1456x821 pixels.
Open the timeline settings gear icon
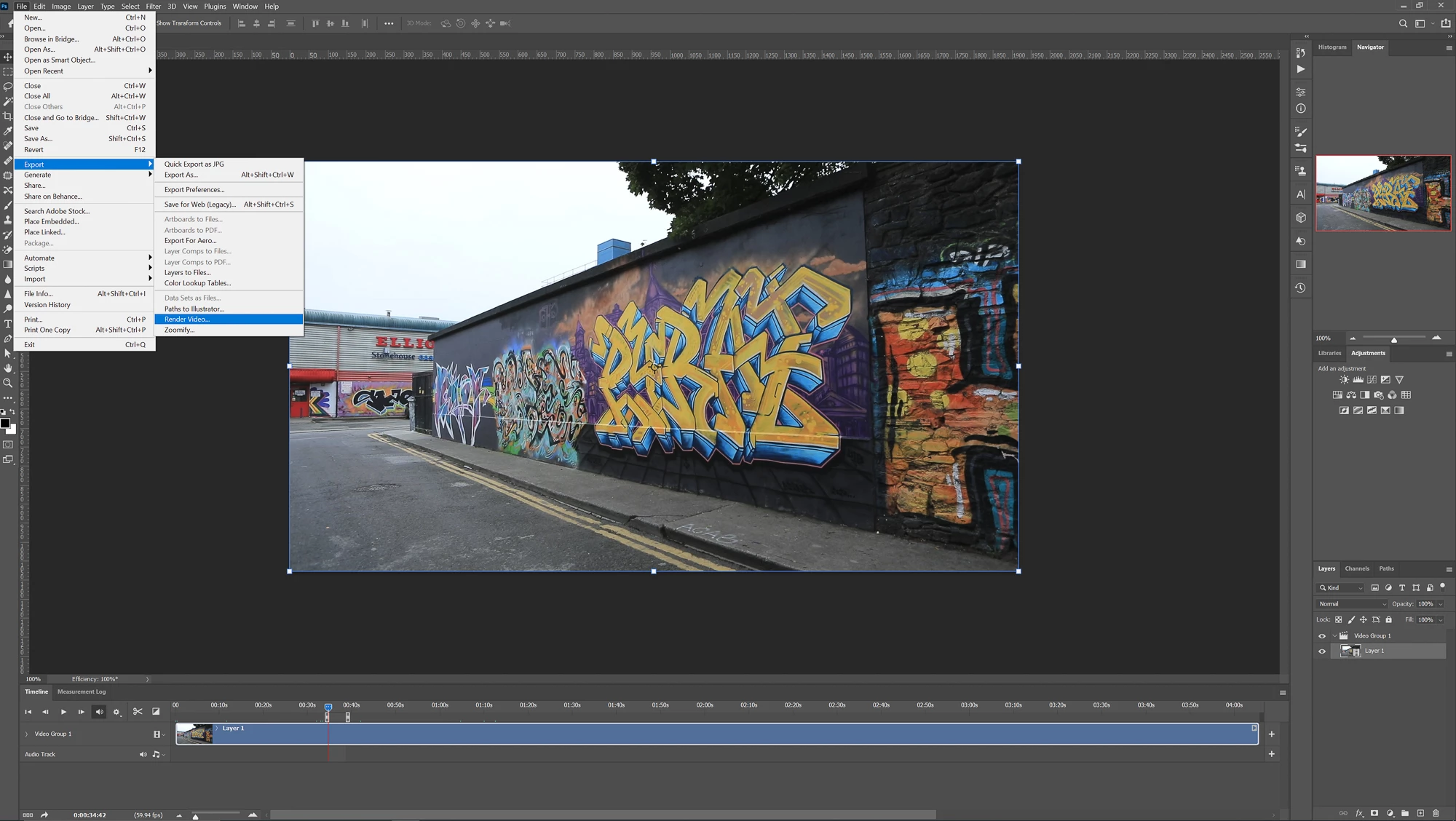tap(116, 712)
